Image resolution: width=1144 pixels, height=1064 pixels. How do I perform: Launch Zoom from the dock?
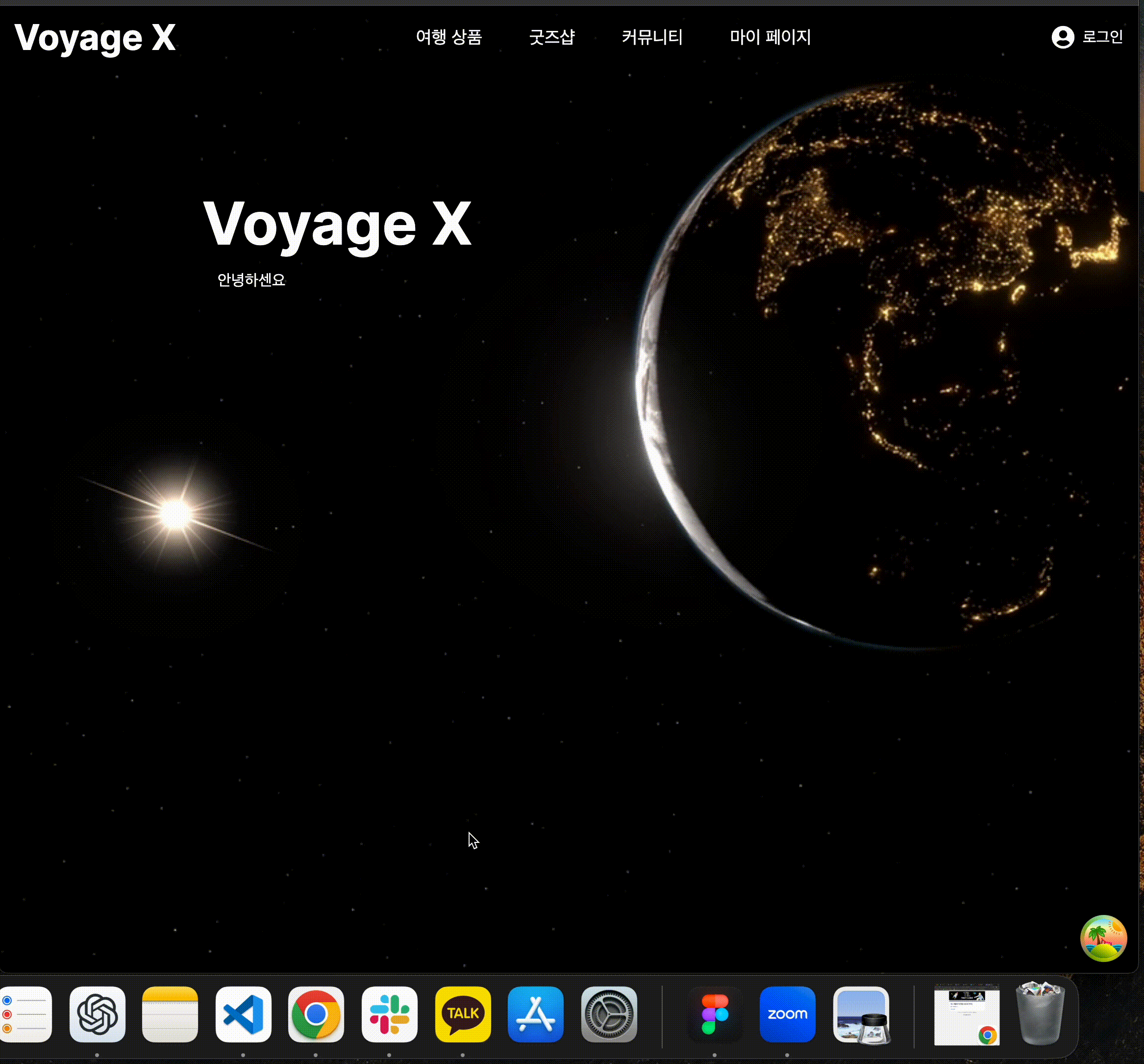(787, 1014)
